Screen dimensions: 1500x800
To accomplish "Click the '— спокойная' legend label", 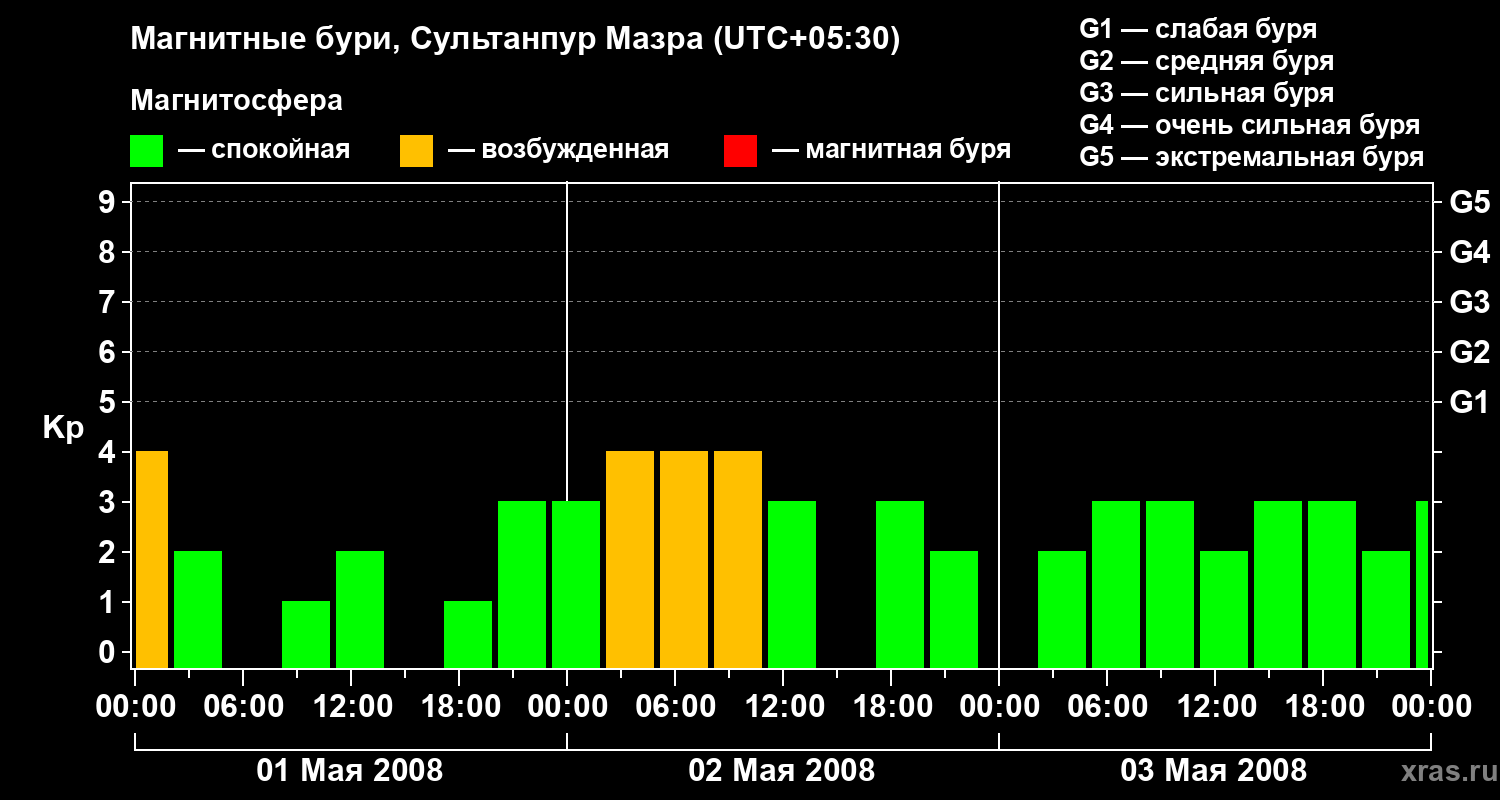I will click(x=264, y=151).
